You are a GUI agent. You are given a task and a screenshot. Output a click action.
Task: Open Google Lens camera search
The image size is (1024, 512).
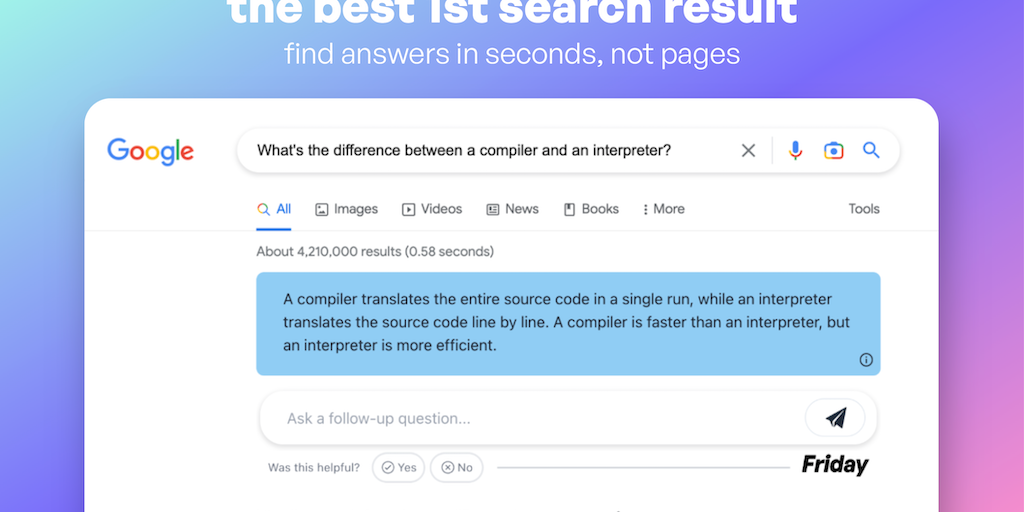(x=833, y=151)
